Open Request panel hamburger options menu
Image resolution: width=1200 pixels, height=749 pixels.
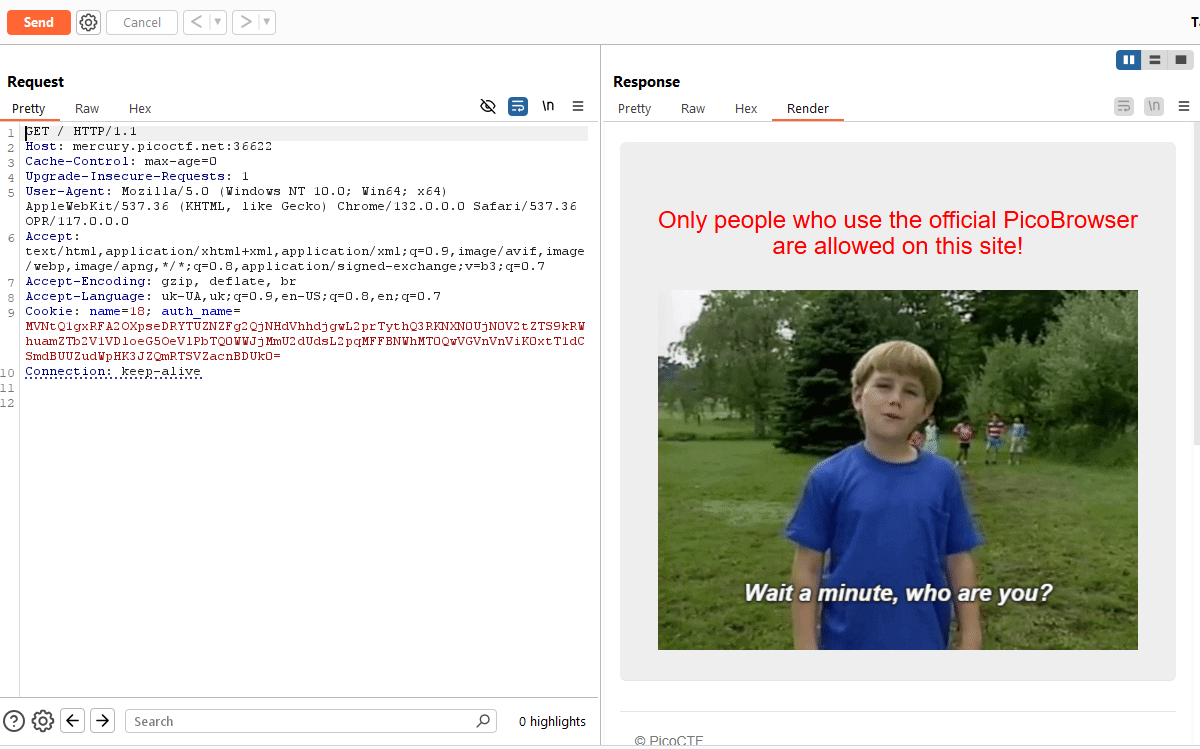point(578,106)
